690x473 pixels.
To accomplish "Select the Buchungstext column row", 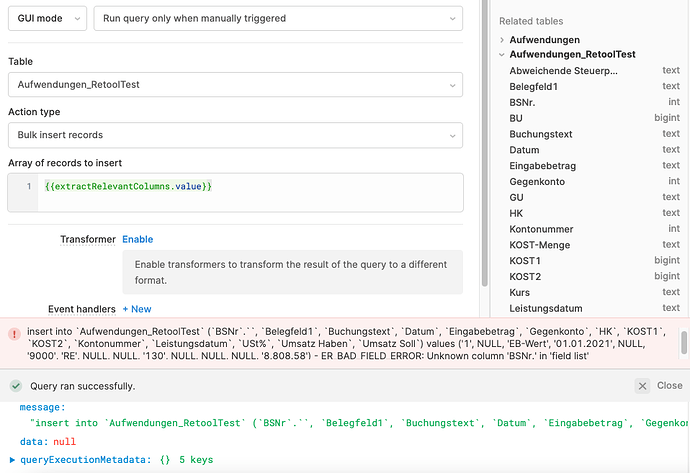I will coord(594,134).
